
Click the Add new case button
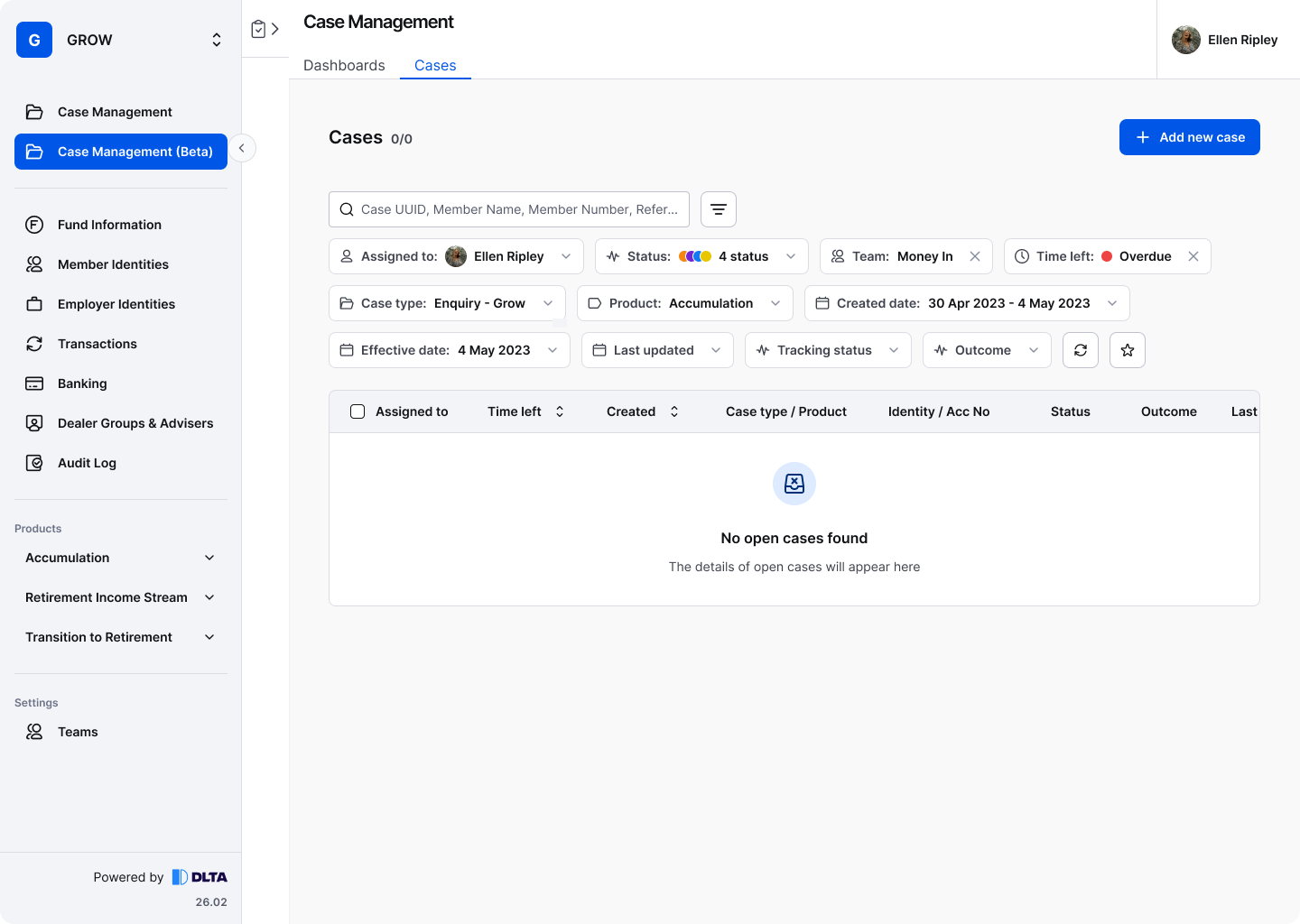pos(1189,137)
